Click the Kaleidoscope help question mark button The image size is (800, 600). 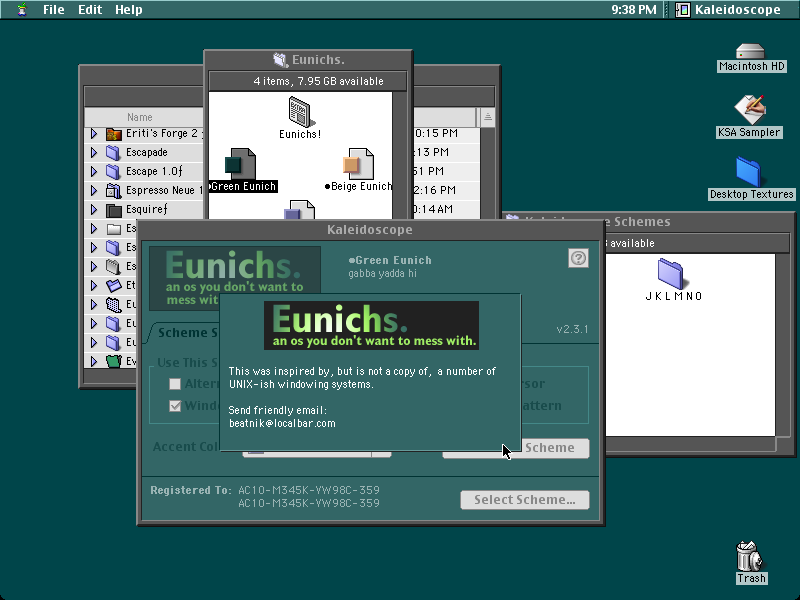coord(578,258)
